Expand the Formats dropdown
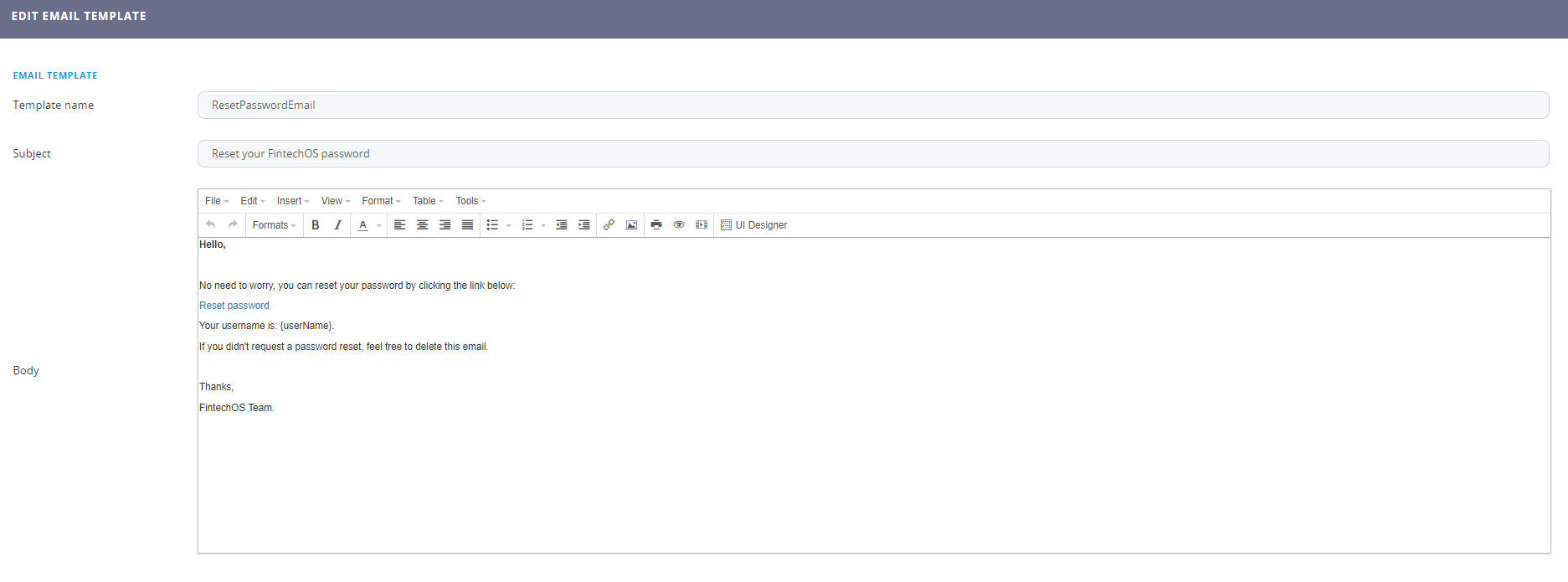The height and width of the screenshot is (582, 1568). pos(274,225)
